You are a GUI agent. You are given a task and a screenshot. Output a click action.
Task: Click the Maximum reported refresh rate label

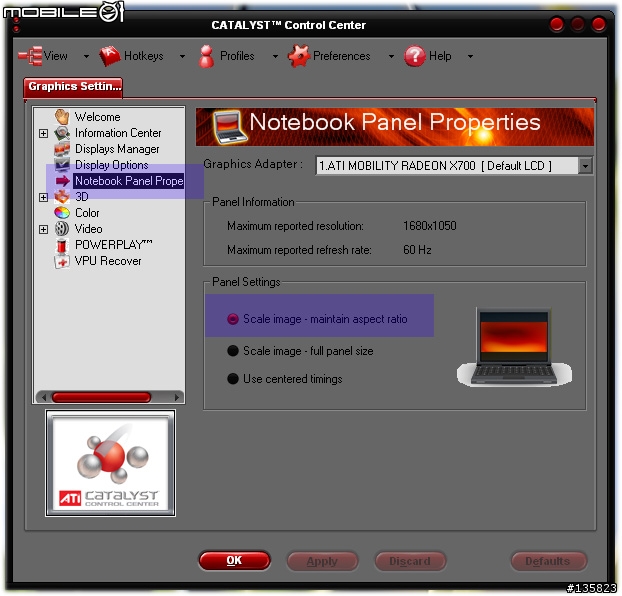(299, 250)
